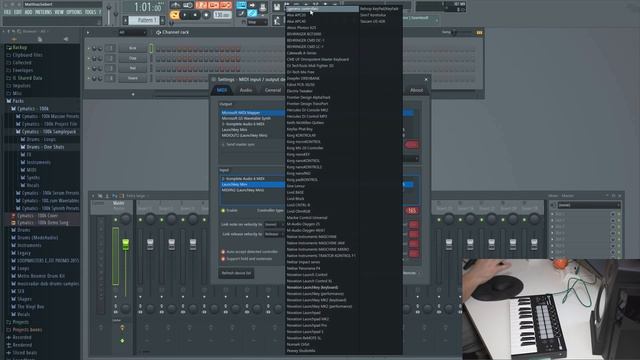Select Microsoft MIDI Mapper output device

252,113
